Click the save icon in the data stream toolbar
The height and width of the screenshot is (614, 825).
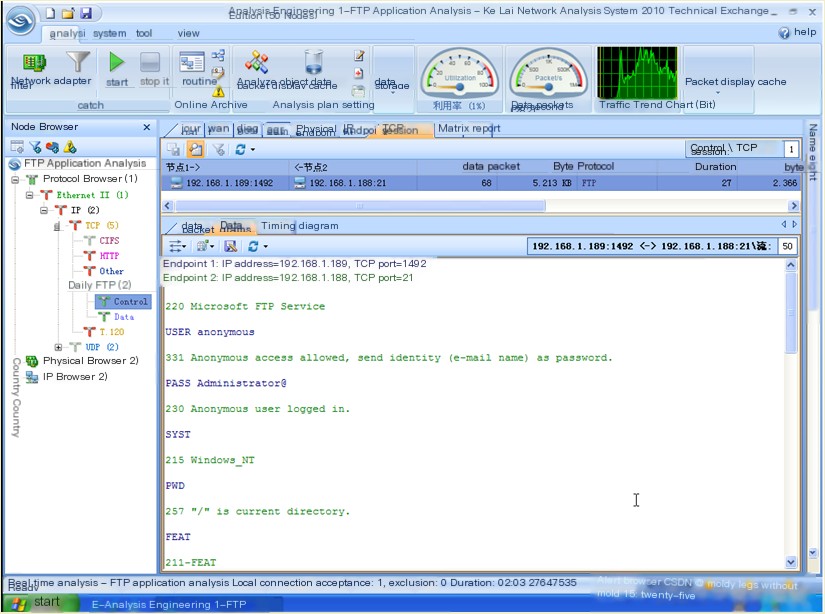(x=230, y=246)
